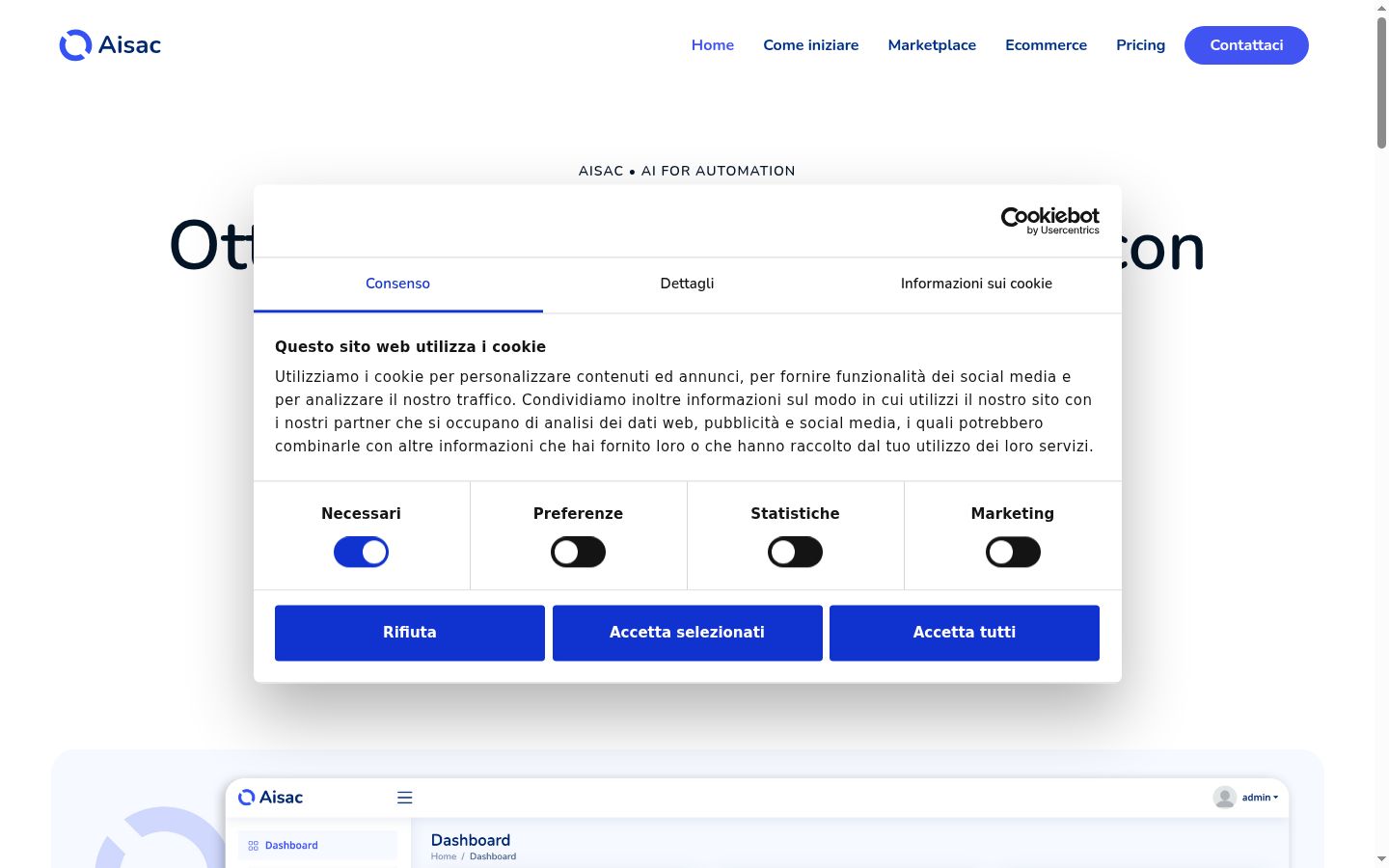1389x868 pixels.
Task: Enable the Statistiche cookies switch
Action: (795, 553)
